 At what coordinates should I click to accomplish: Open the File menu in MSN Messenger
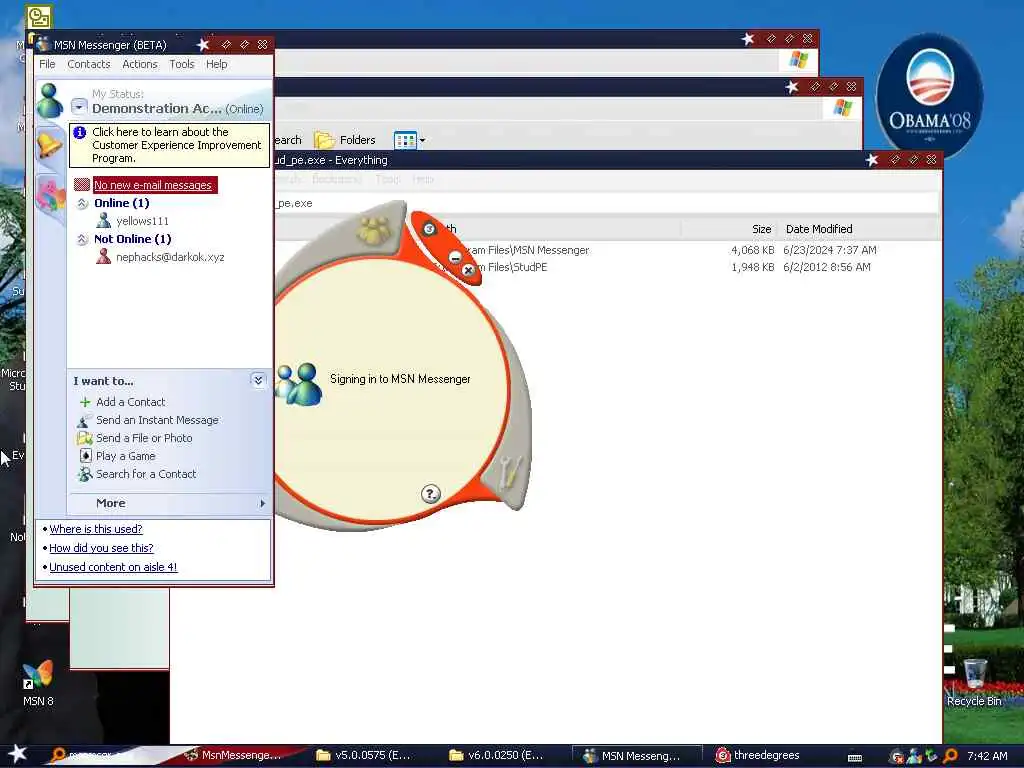pyautogui.click(x=47, y=64)
